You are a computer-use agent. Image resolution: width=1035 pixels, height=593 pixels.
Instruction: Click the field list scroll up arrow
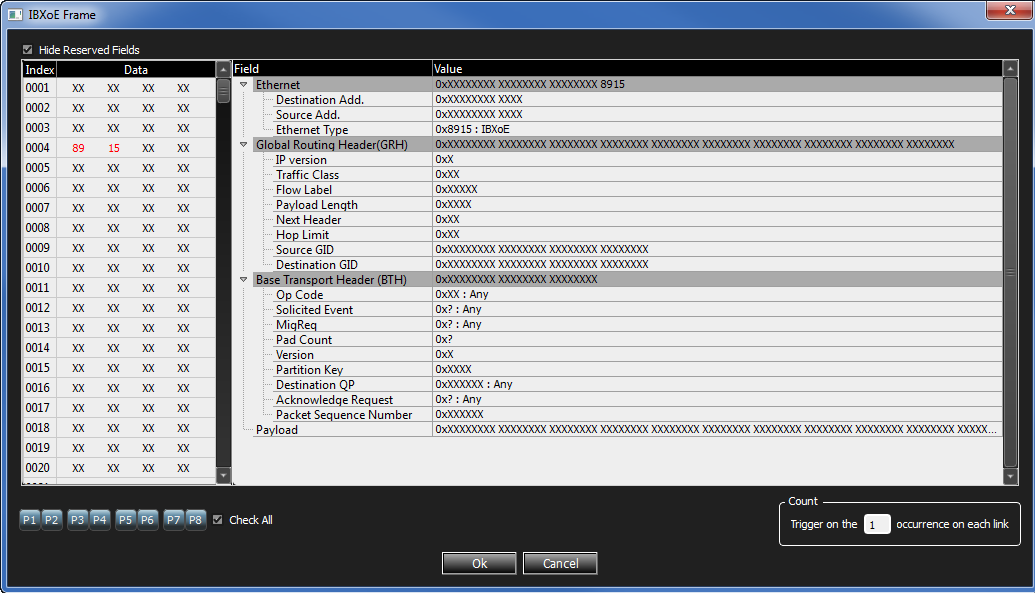[1010, 68]
